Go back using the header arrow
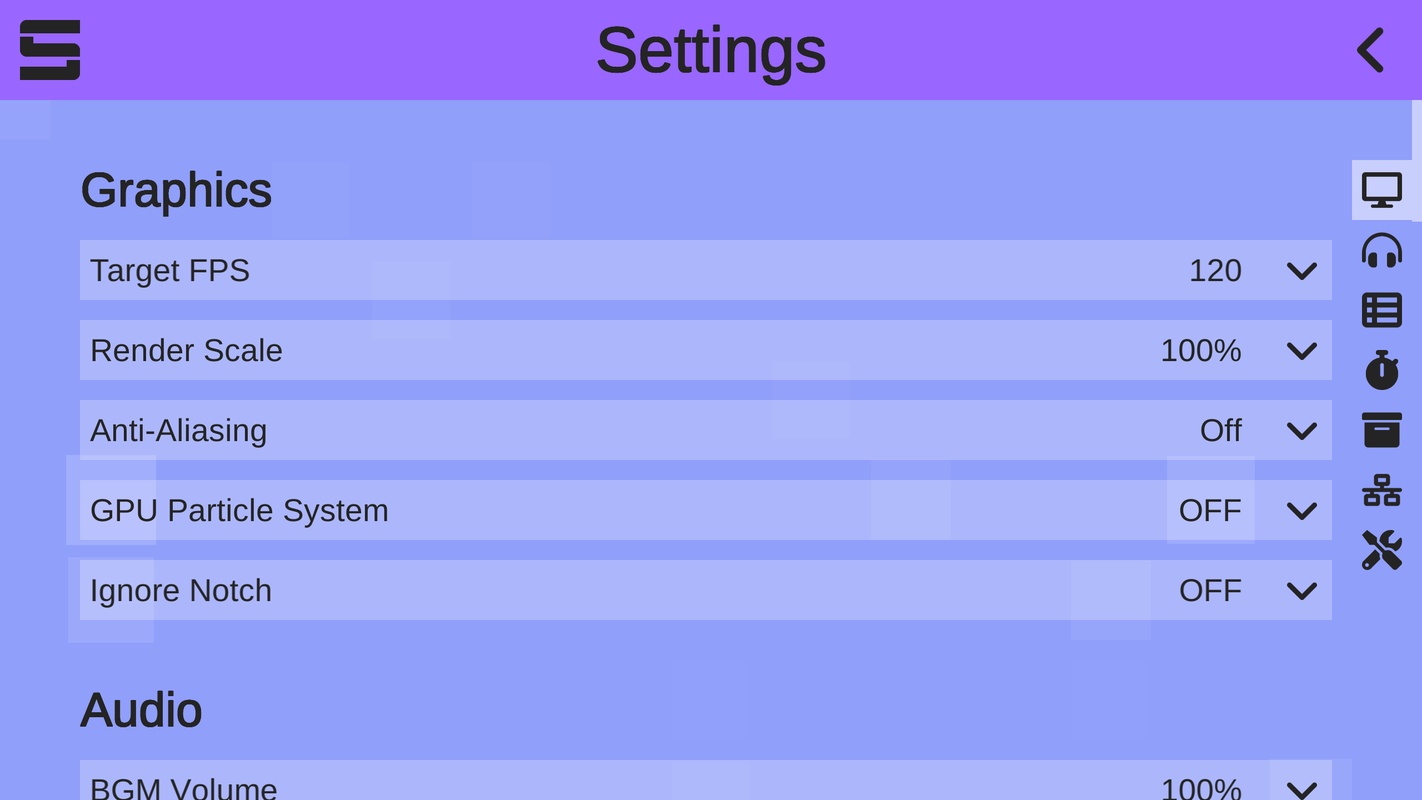Viewport: 1422px width, 800px height. pyautogui.click(x=1370, y=50)
